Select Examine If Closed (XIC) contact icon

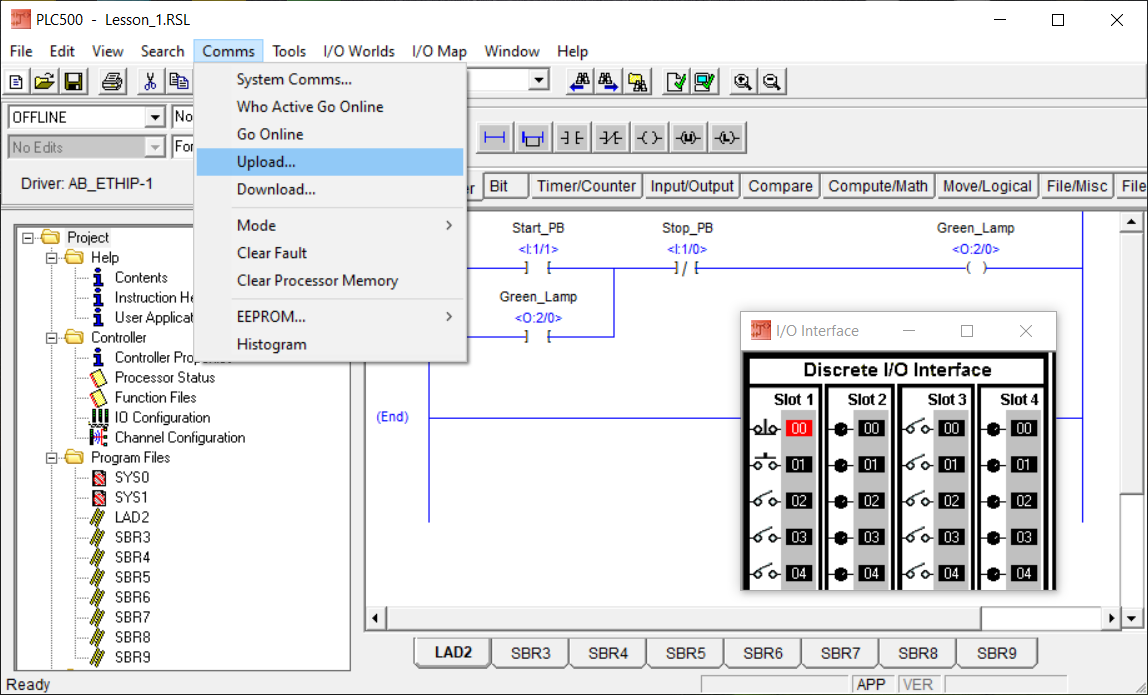[x=572, y=138]
